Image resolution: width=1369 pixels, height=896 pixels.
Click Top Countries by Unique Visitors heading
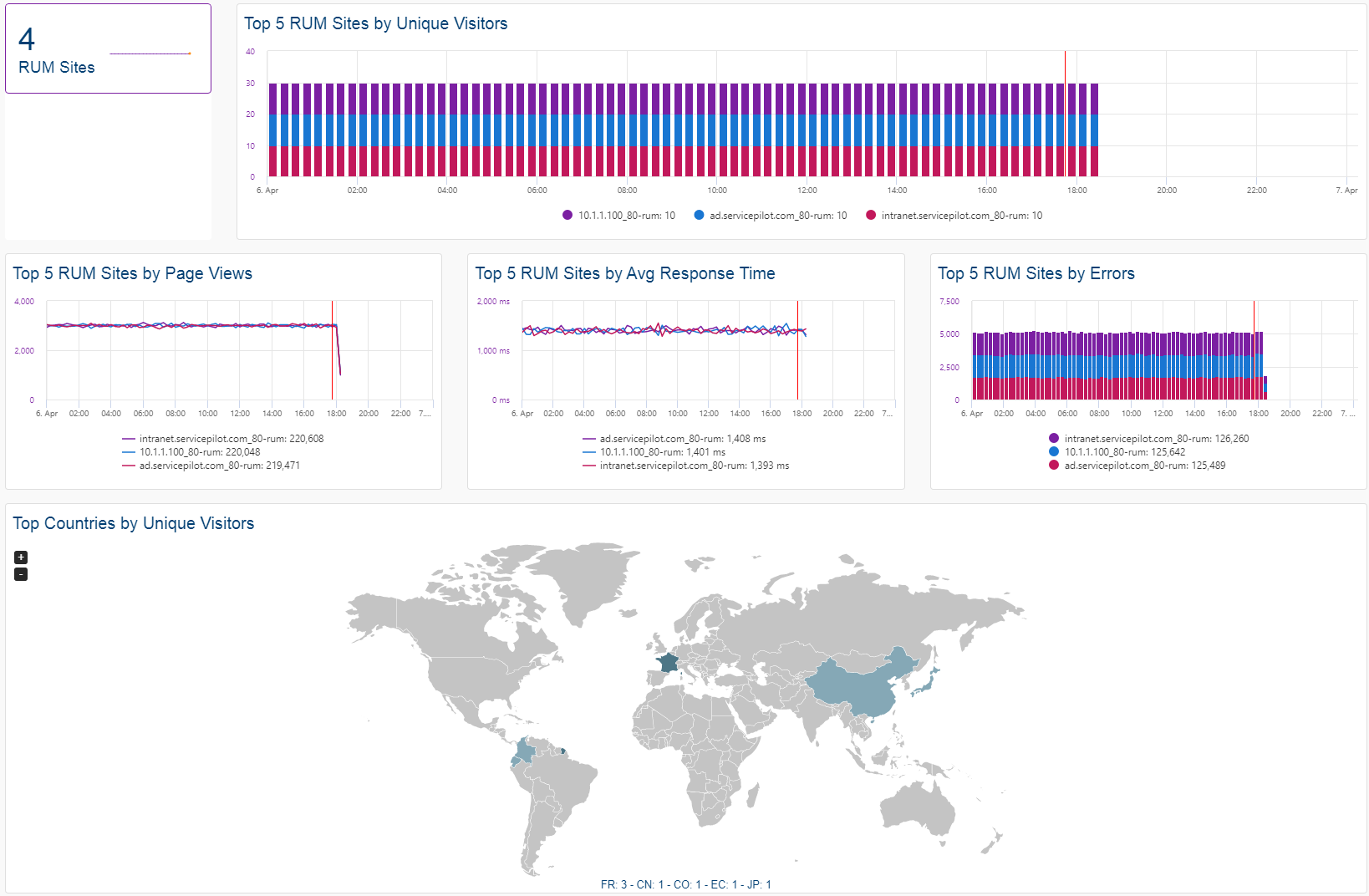[133, 523]
